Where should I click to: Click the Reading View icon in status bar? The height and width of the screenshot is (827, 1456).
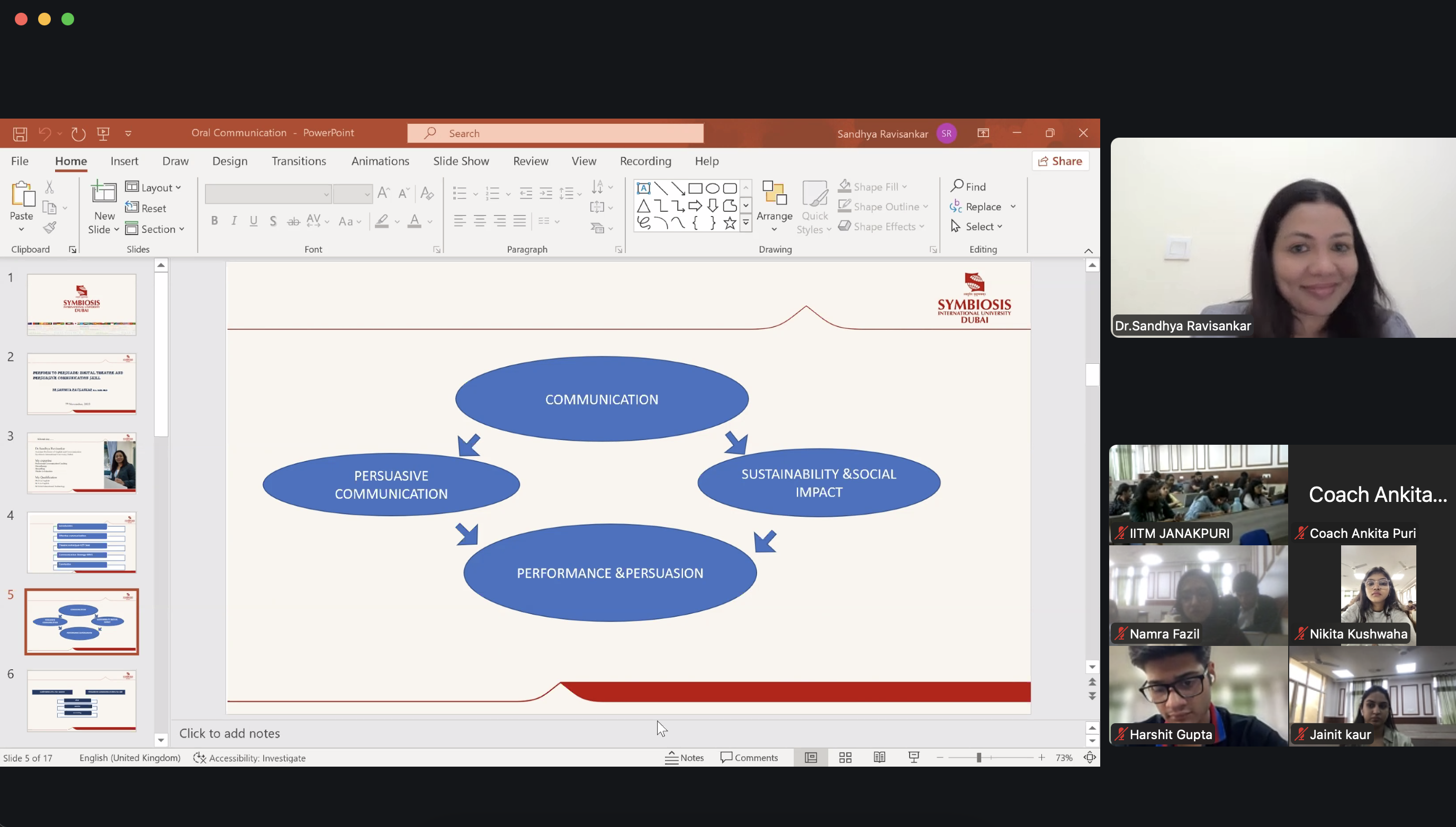click(879, 757)
